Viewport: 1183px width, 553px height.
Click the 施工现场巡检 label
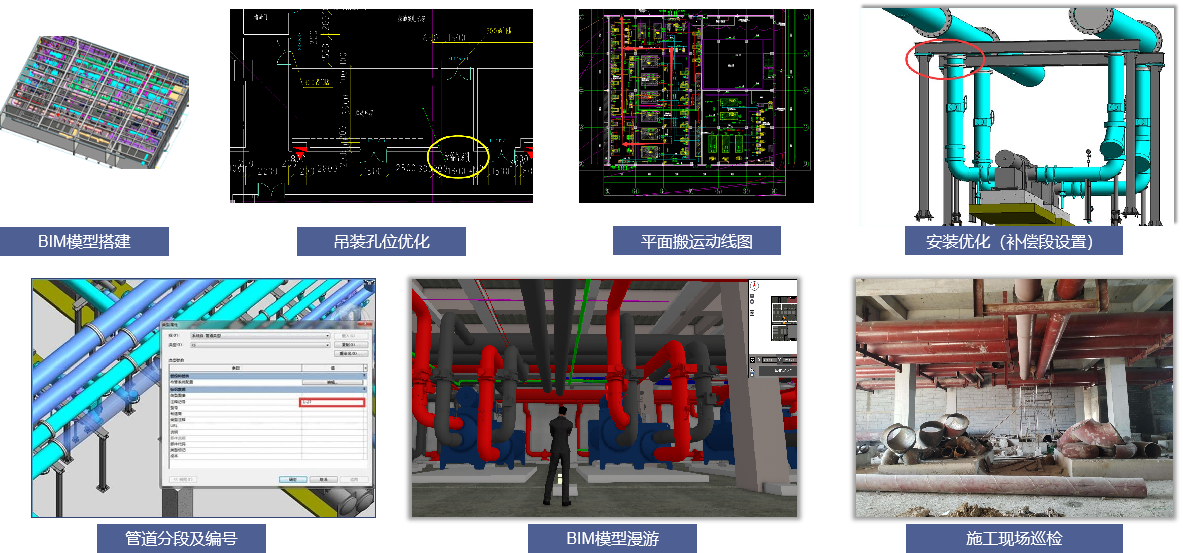1013,538
